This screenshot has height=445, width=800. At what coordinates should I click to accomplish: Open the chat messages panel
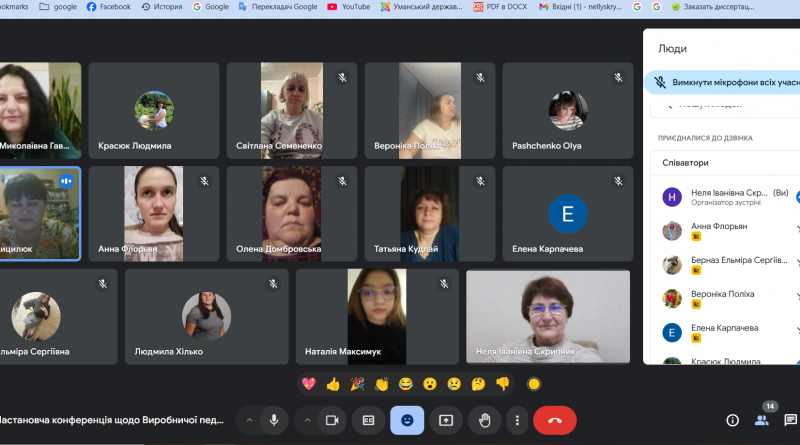click(790, 420)
